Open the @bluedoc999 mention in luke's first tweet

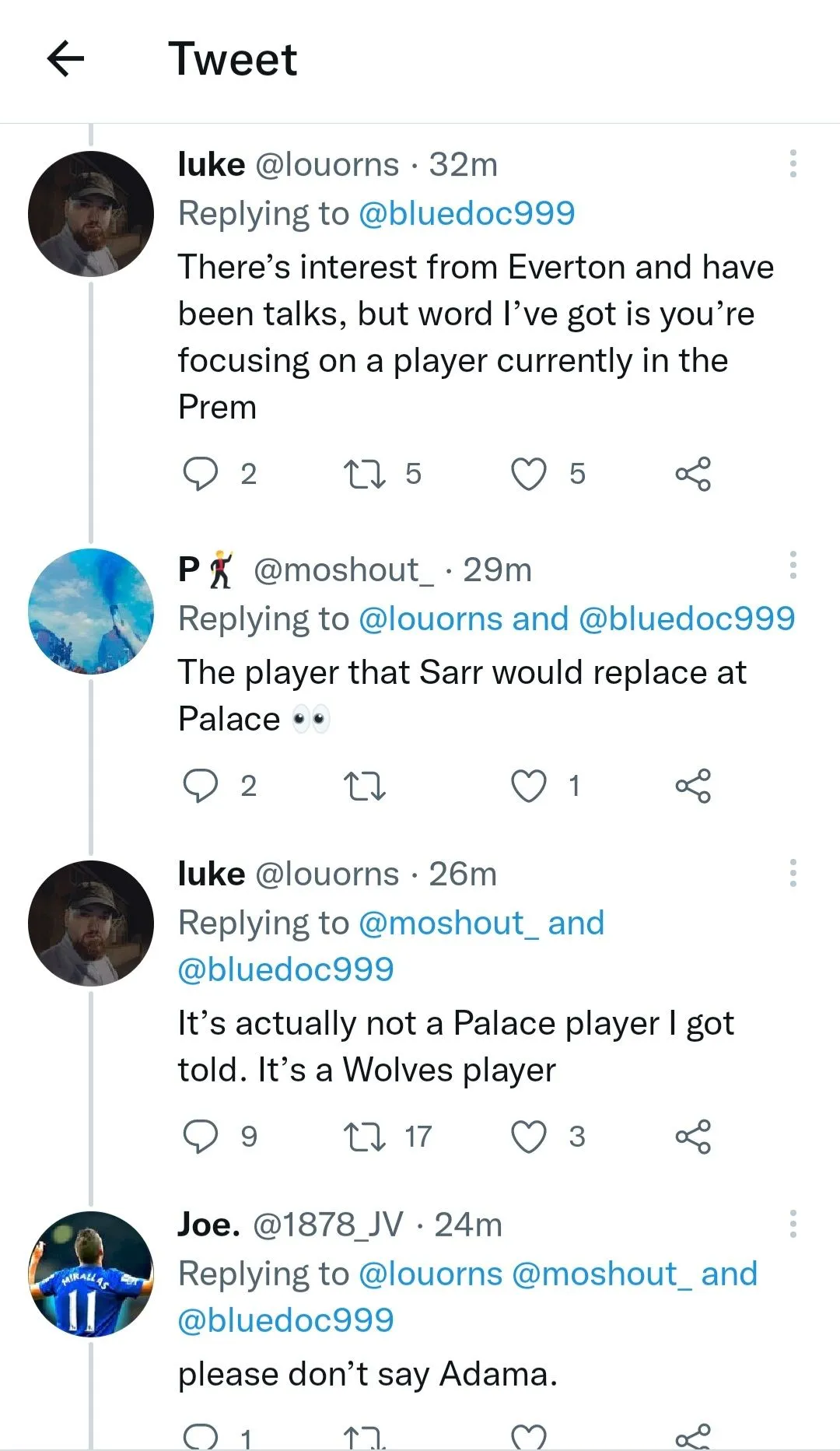466,213
